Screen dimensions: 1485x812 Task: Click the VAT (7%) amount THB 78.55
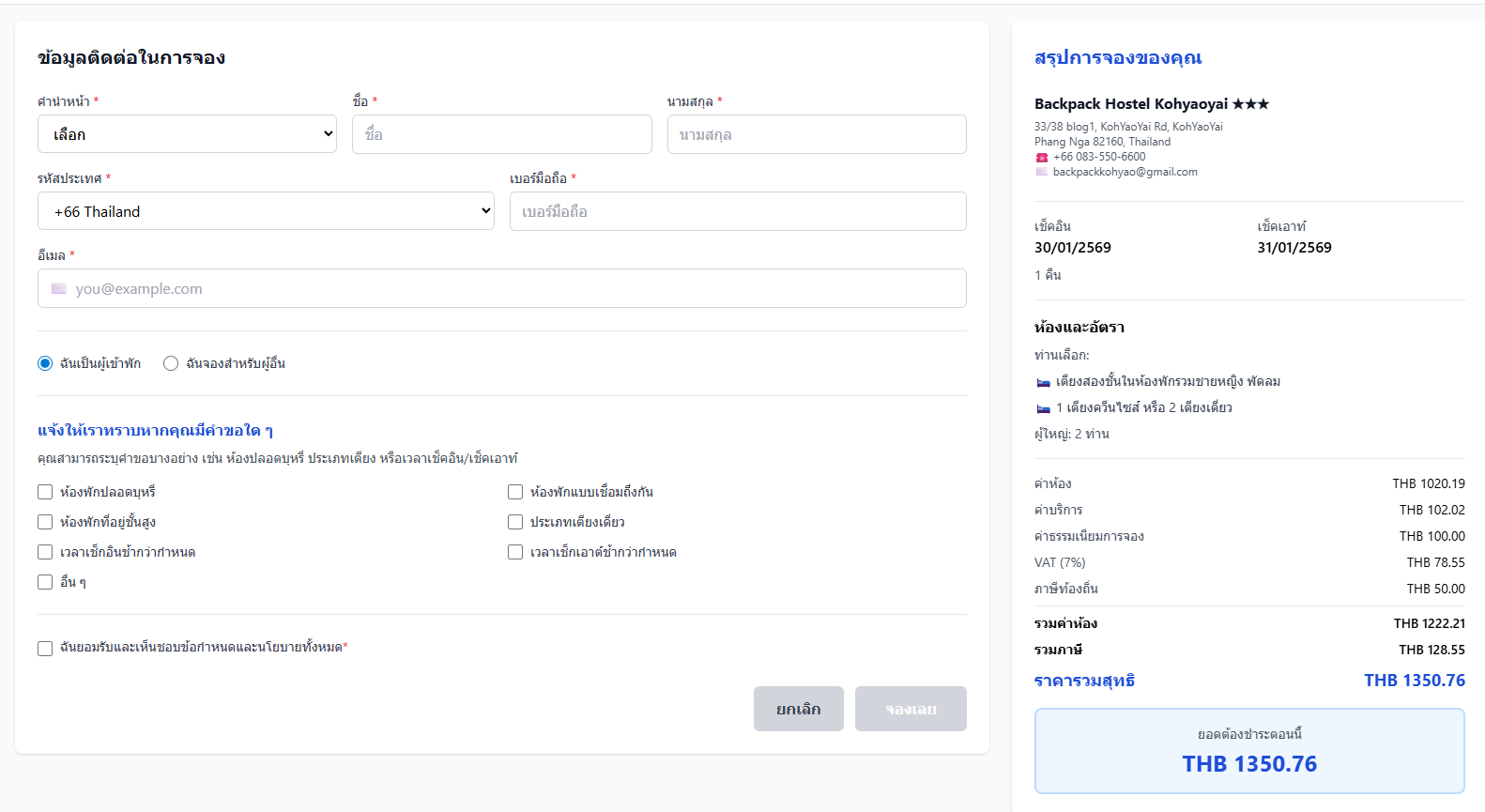click(x=1436, y=562)
